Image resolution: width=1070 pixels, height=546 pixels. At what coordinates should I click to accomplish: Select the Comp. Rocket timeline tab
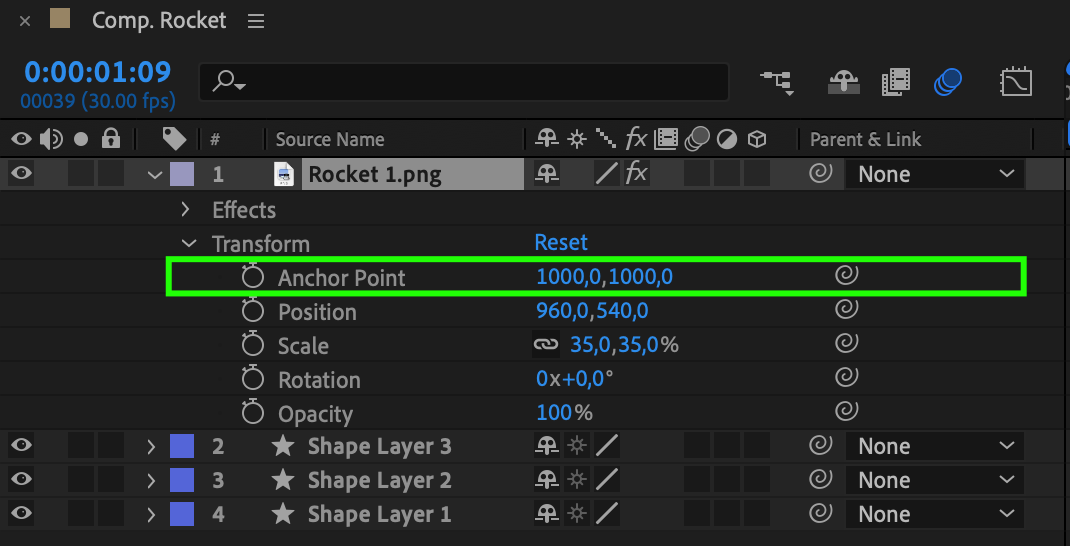click(159, 20)
